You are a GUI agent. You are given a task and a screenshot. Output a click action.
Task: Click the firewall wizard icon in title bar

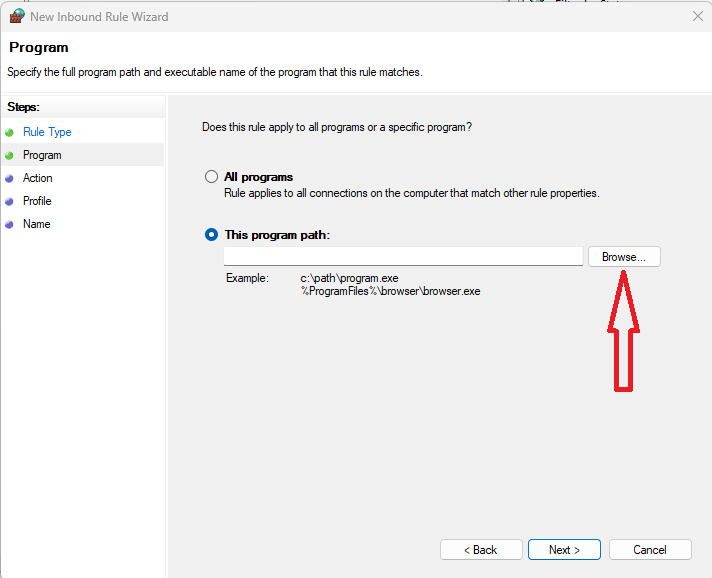click(x=16, y=16)
